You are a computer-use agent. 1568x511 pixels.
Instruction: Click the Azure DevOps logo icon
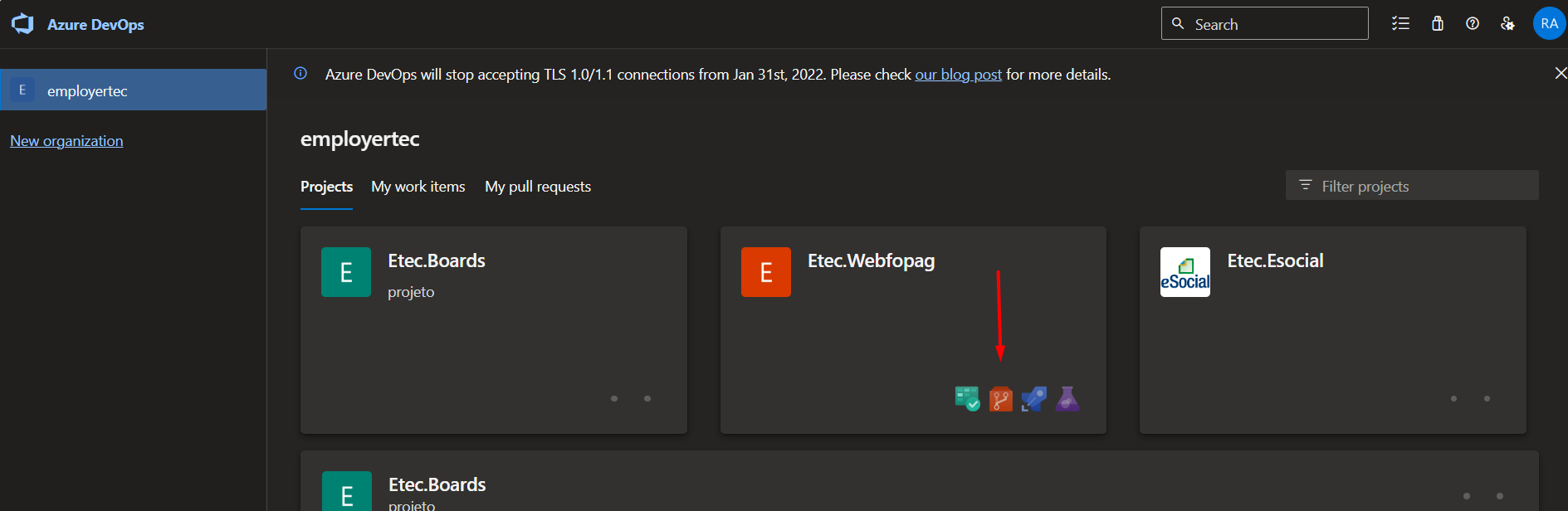(22, 24)
